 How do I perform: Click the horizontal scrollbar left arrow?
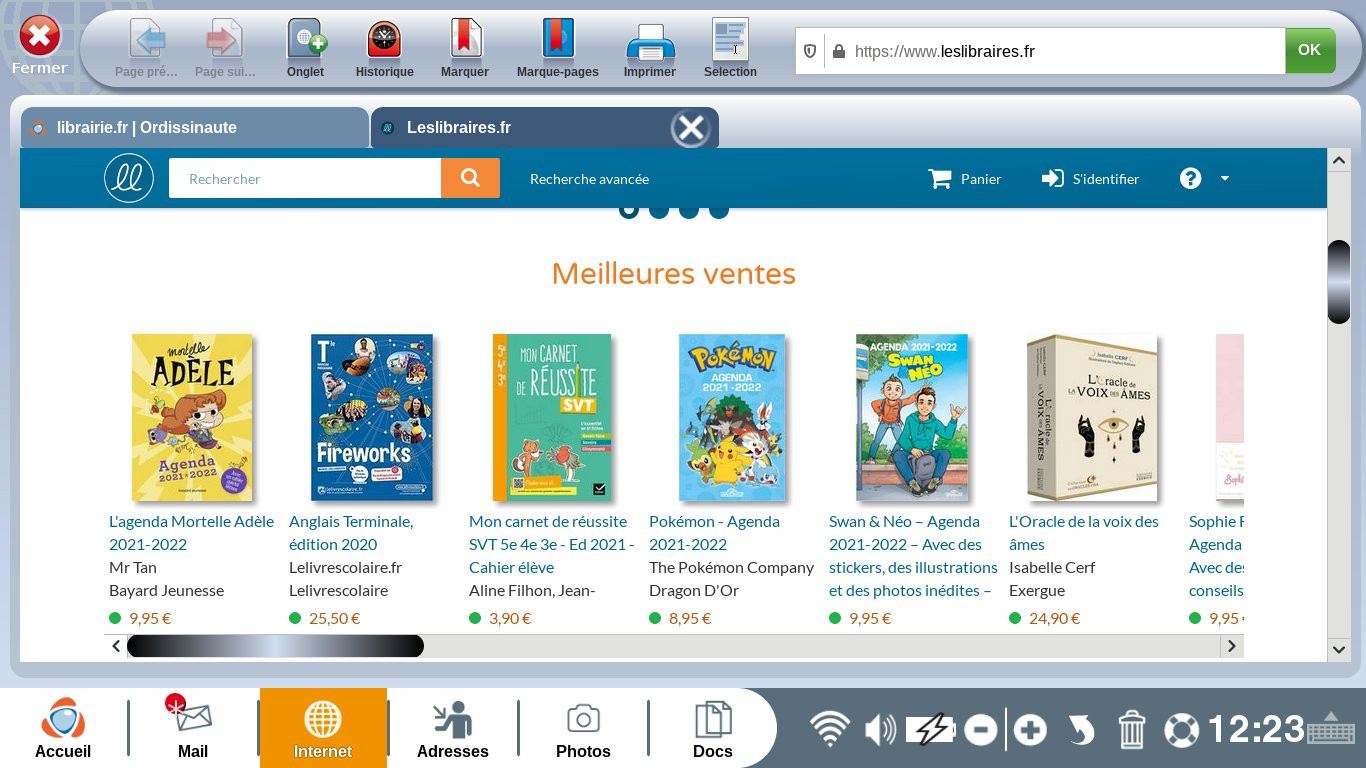(116, 646)
